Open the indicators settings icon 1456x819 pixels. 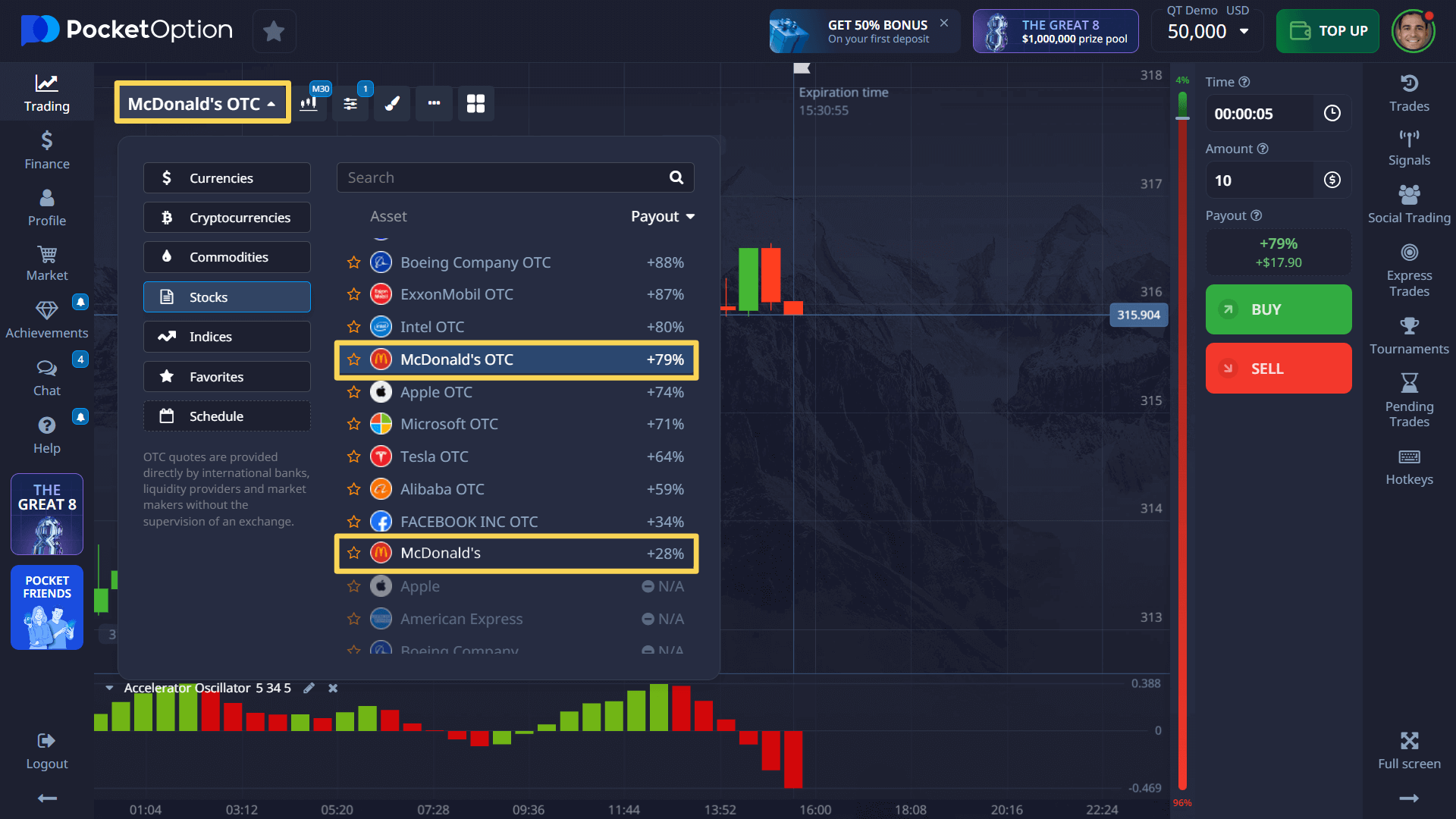[350, 103]
